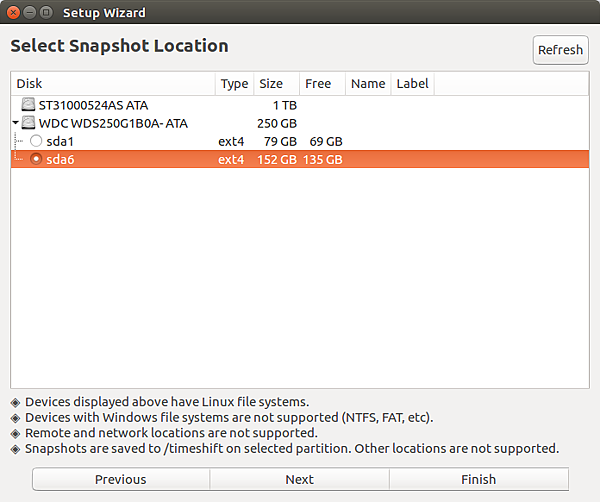Minimize the Setup Wizard window

click(30, 13)
